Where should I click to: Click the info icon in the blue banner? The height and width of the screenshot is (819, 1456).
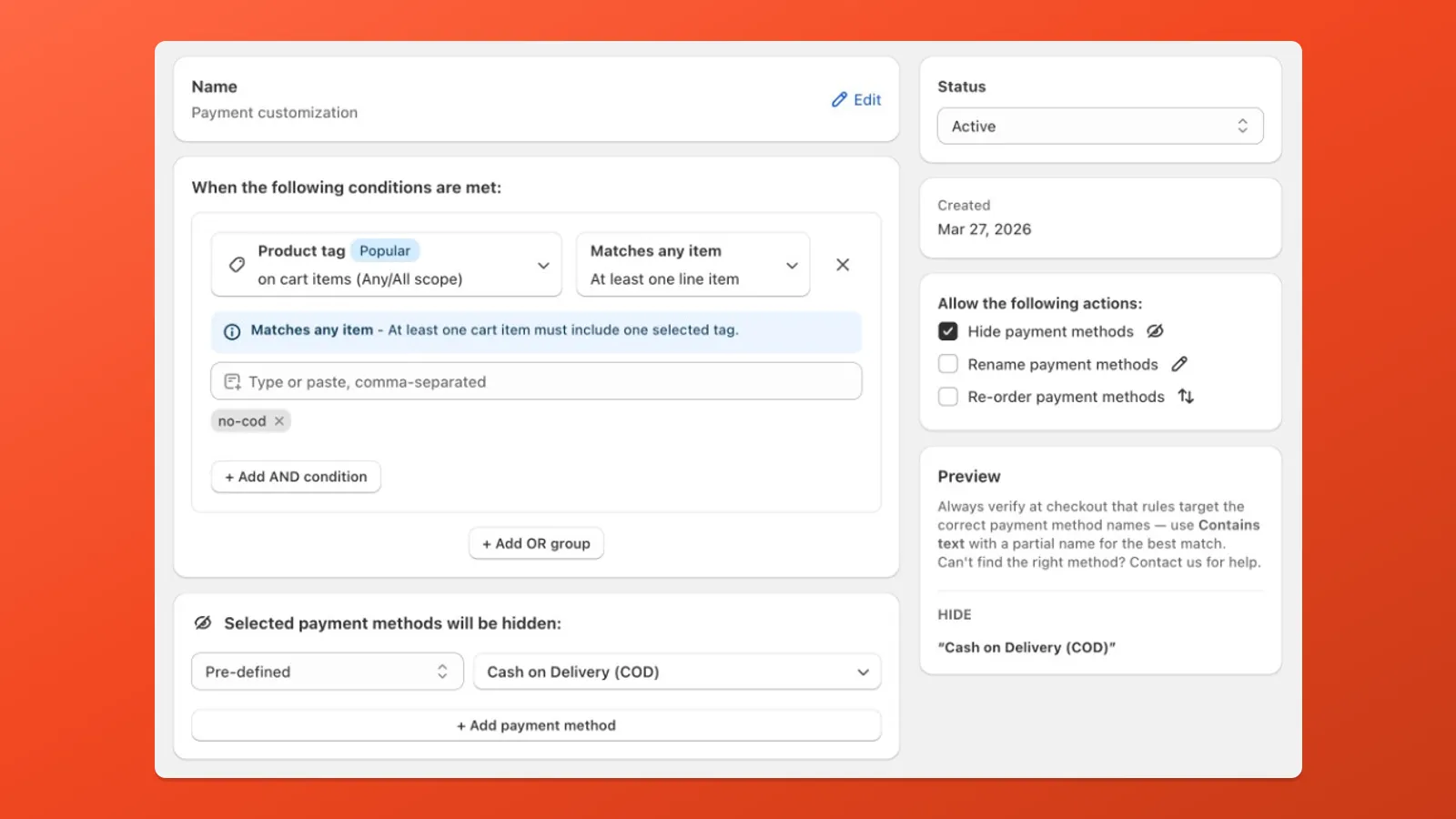click(232, 331)
